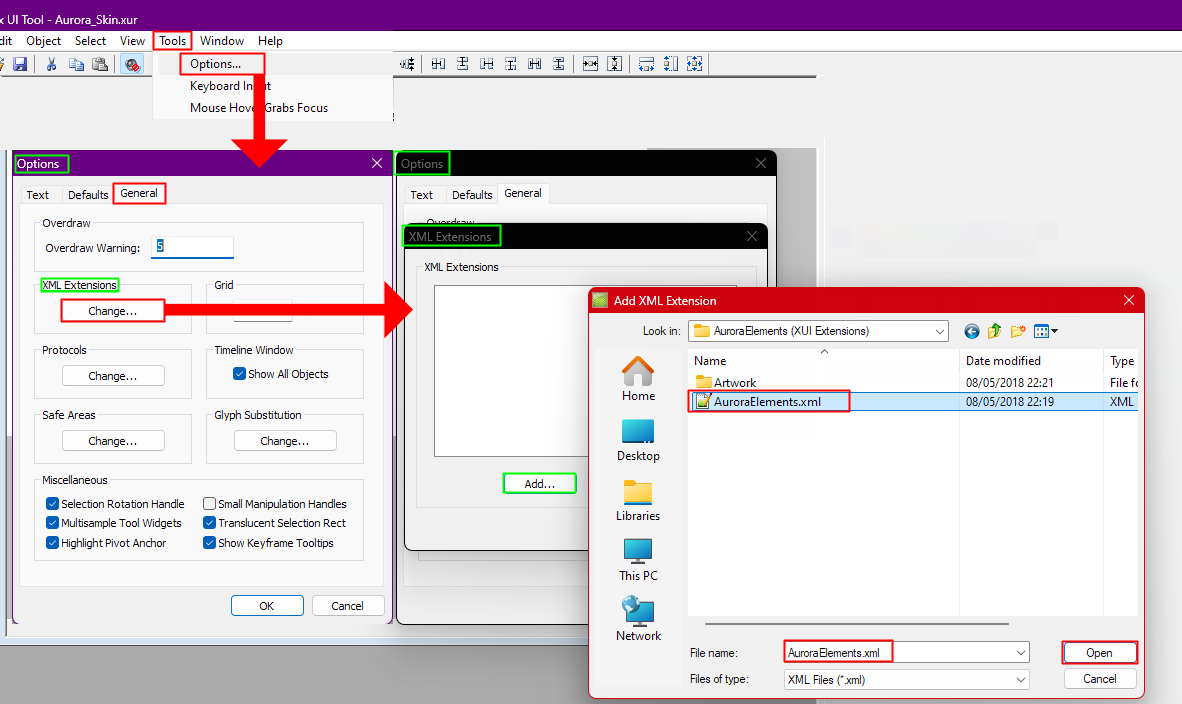
Task: Uncheck Selection Rotation Handle
Action: 52,504
